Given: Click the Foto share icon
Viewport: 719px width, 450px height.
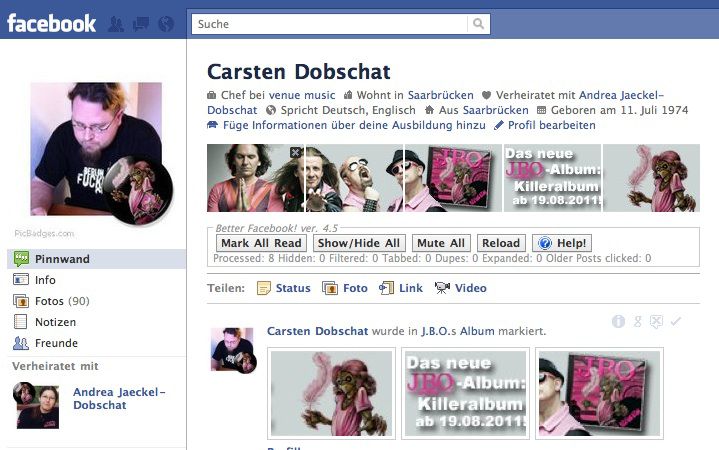Looking at the screenshot, I should 330,288.
